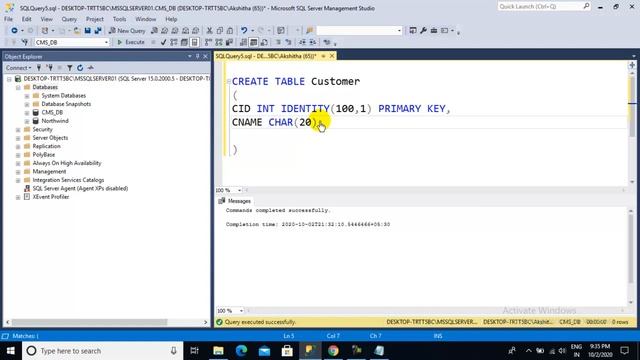The width and height of the screenshot is (640, 360).
Task: Click the Paste icon in toolbar
Action: 230,31
